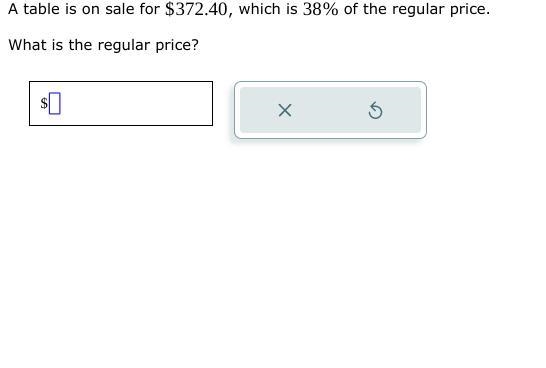Click the "What is the regular price?" prompt
The image size is (546, 368).
[x=103, y=45]
